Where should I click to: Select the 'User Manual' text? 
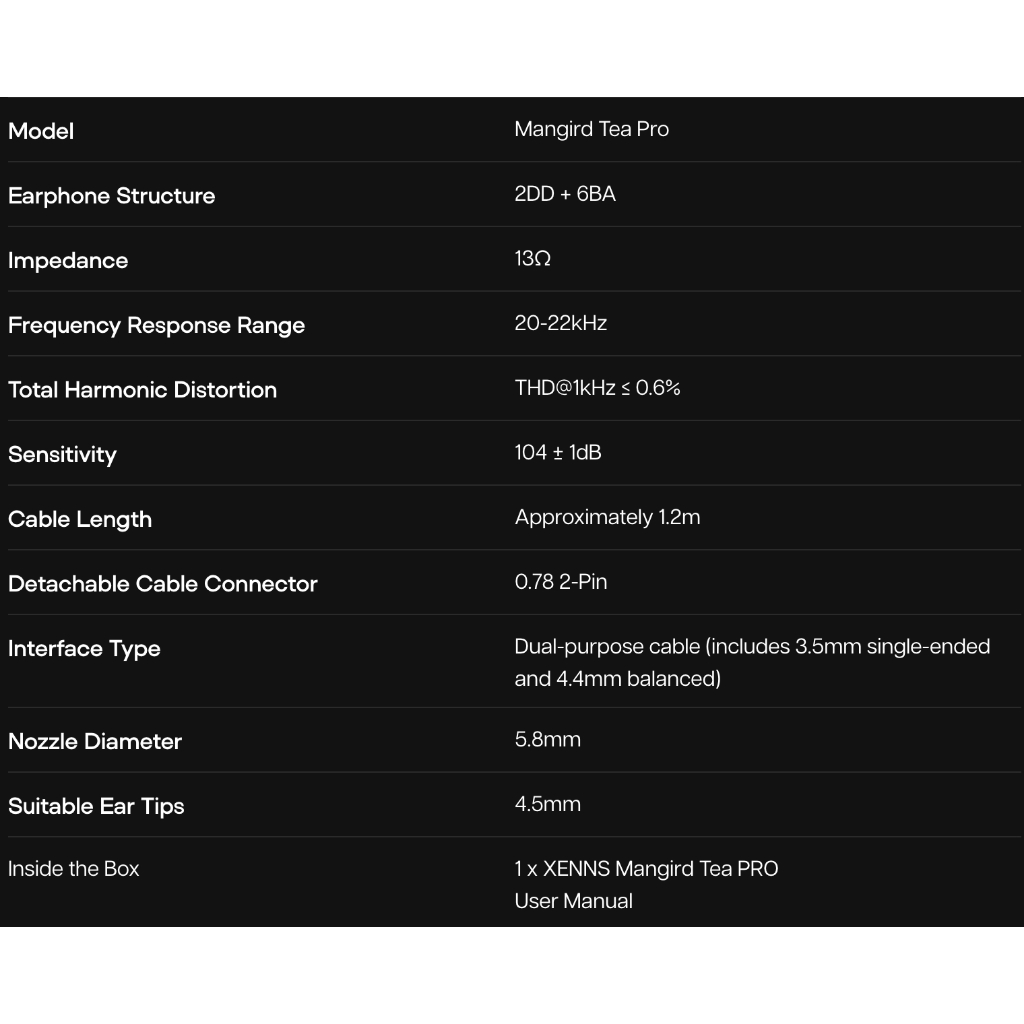[573, 901]
